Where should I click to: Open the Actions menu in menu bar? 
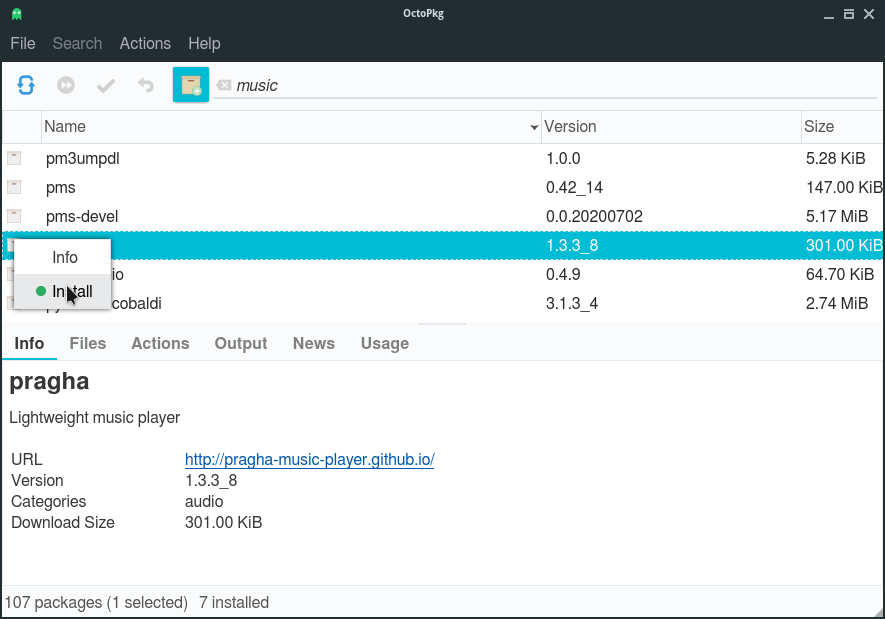[x=145, y=43]
